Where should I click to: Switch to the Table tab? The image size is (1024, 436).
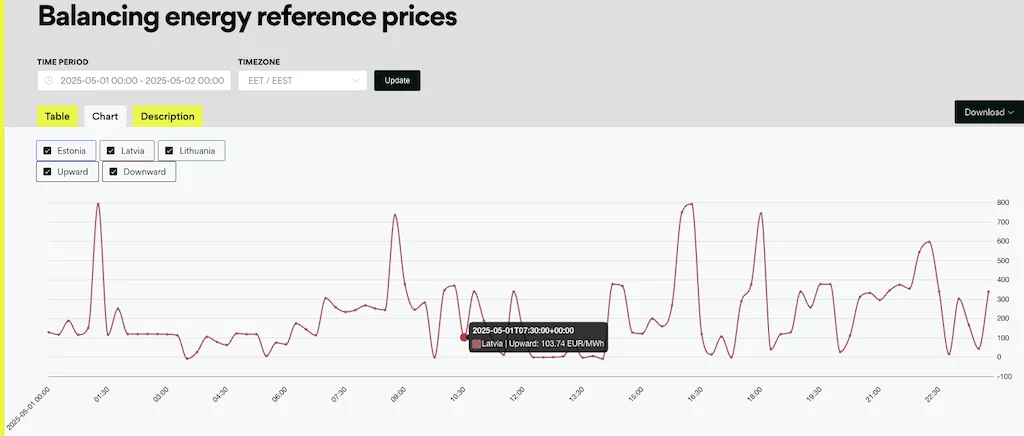[57, 116]
